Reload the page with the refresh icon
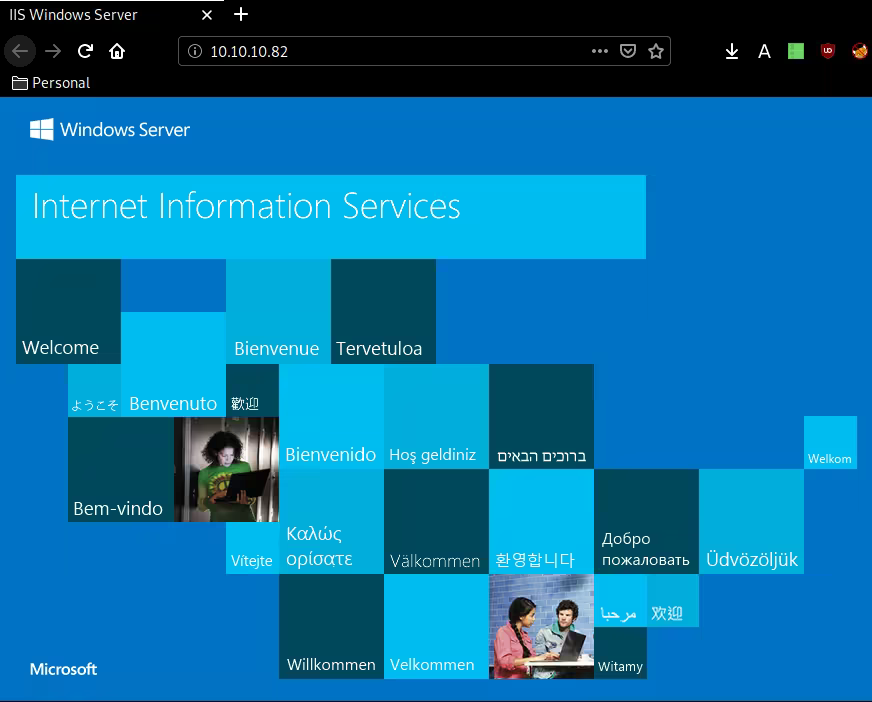Screen dimensions: 872x702 [x=86, y=51]
